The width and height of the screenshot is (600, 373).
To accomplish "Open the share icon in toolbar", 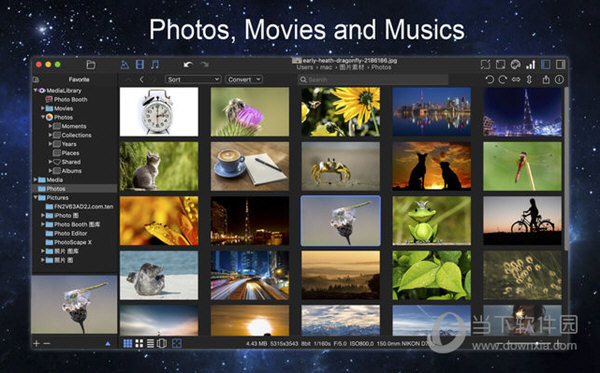I will pos(546,79).
